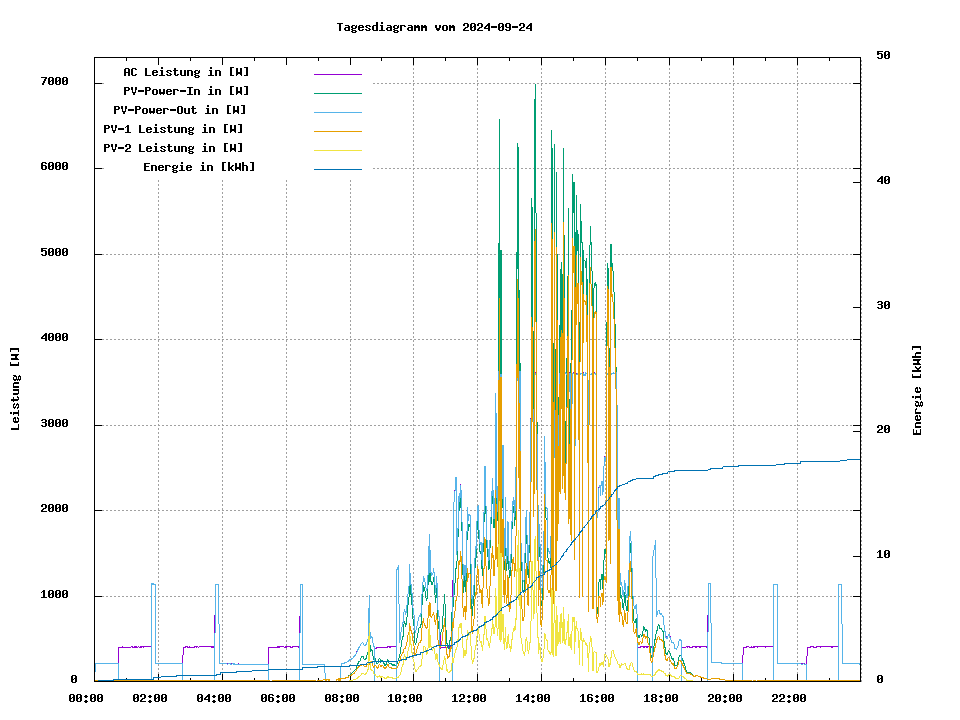
Task: Click the right axis title 'Energie [kWh]'
Action: click(x=917, y=390)
